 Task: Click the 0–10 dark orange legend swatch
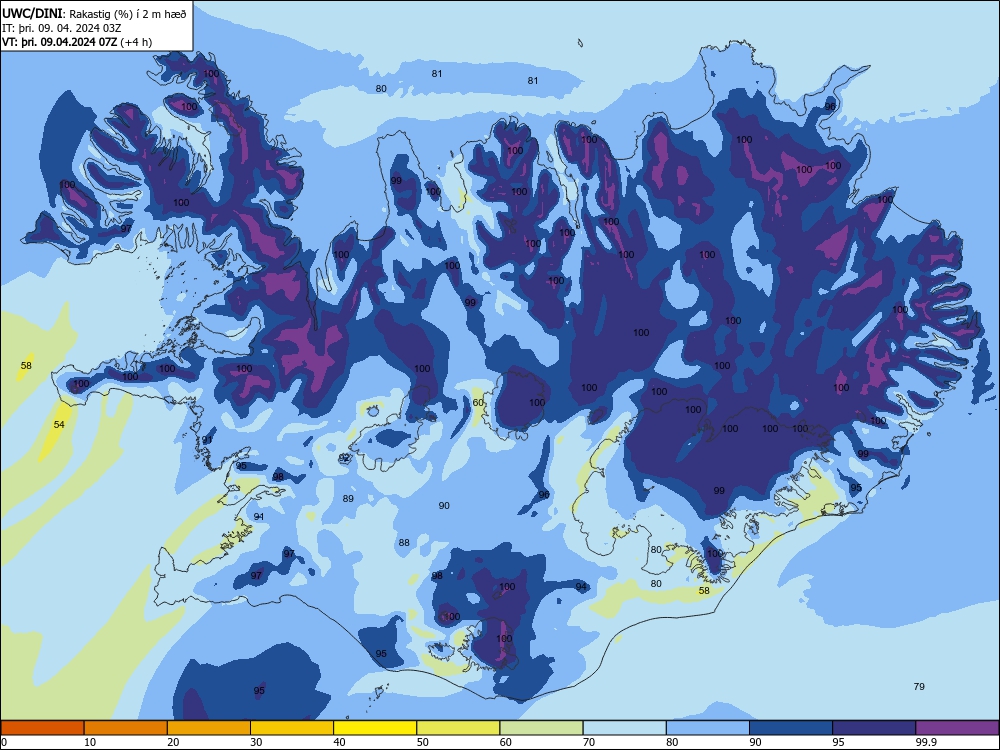click(x=42, y=728)
